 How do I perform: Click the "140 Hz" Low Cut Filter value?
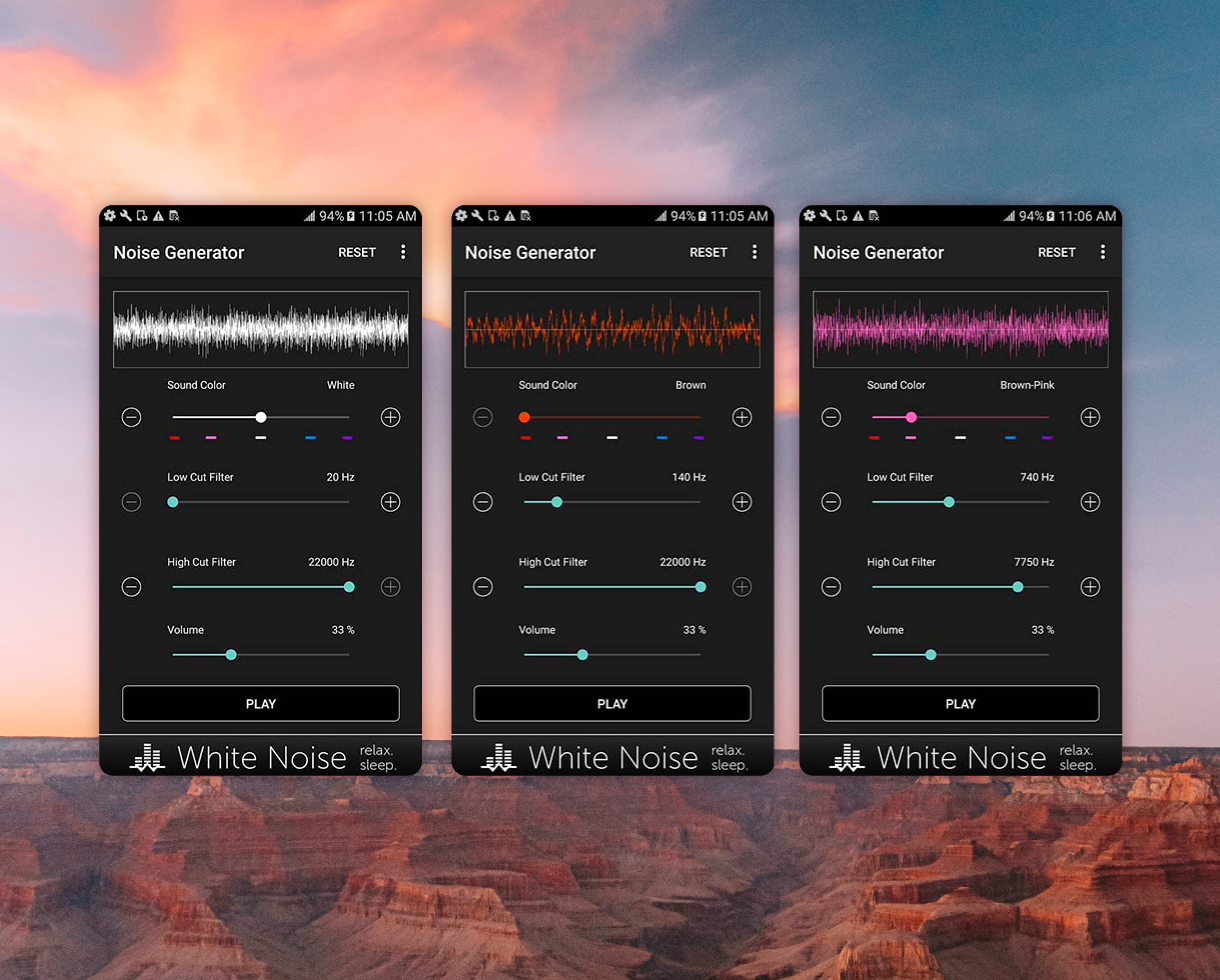coord(689,478)
